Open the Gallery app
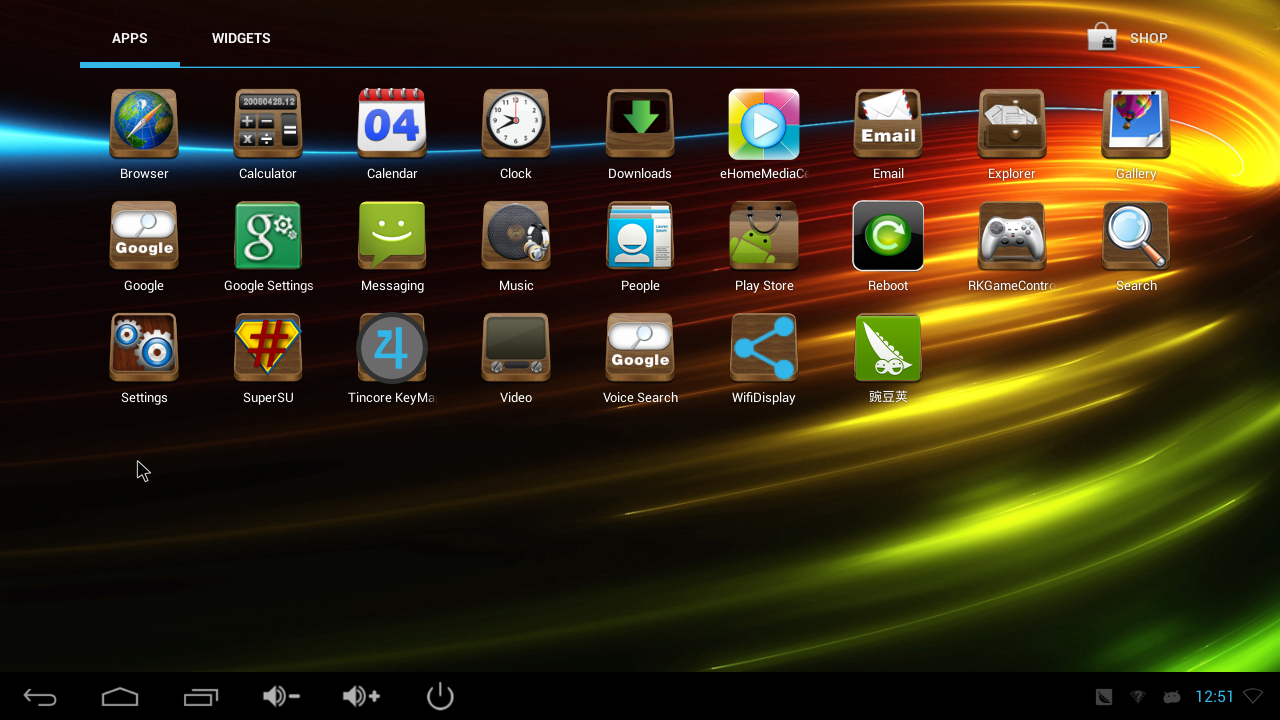Screen dimensions: 1280x720 coord(1136,124)
